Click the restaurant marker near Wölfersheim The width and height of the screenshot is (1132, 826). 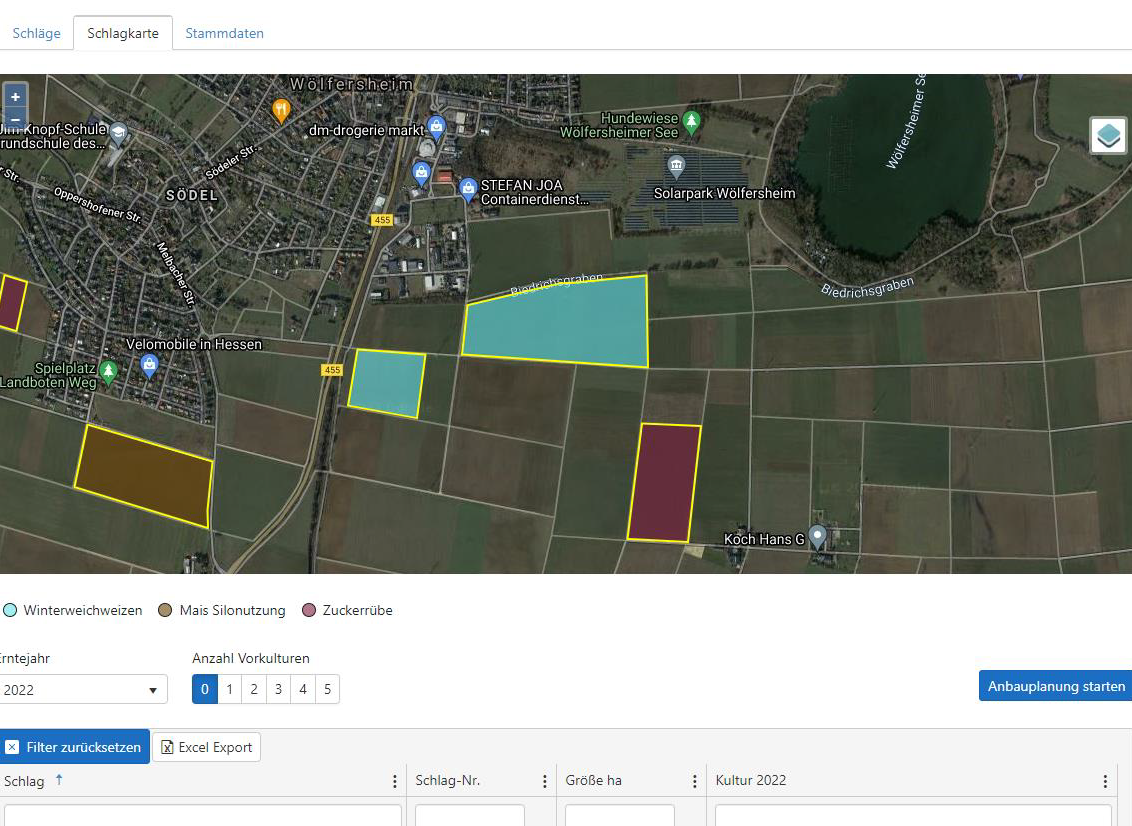(282, 109)
